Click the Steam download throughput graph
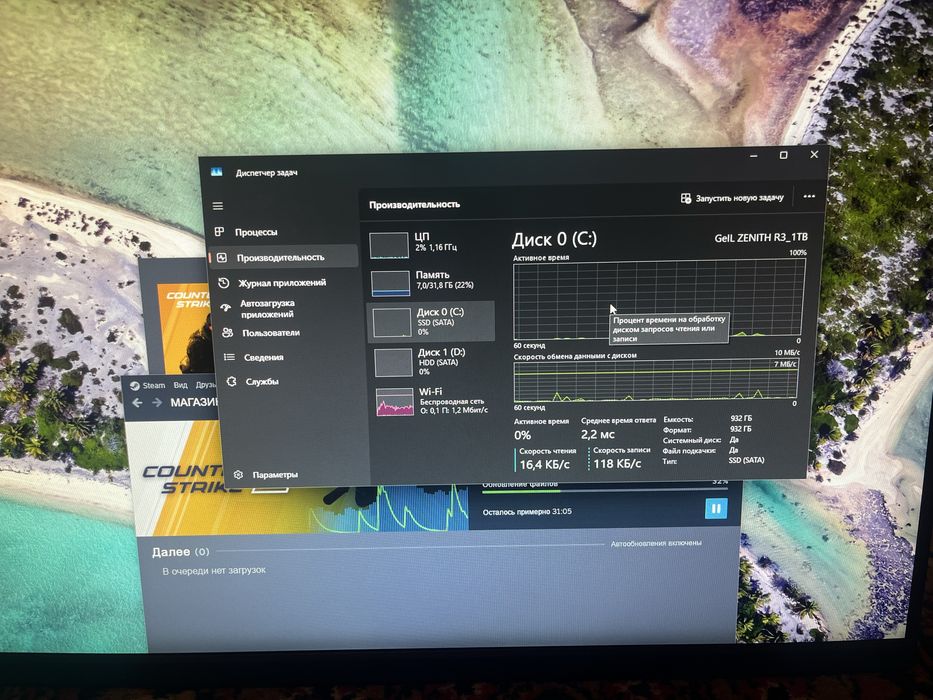 click(x=390, y=507)
